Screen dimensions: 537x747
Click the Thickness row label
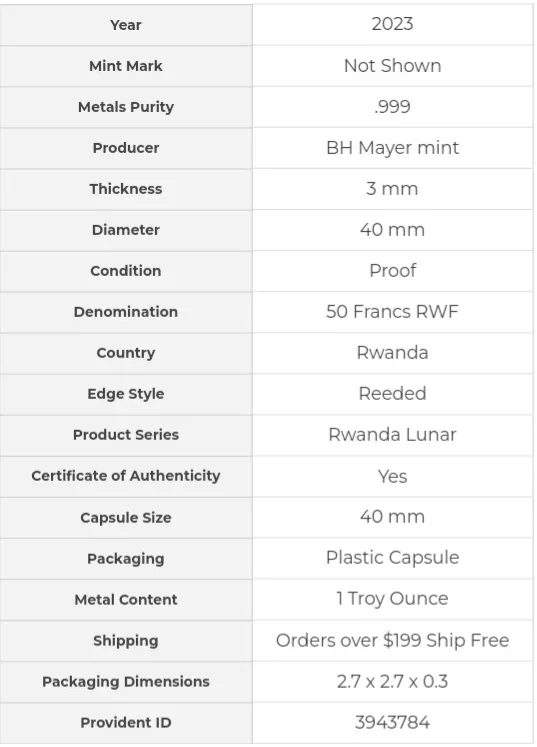(126, 189)
